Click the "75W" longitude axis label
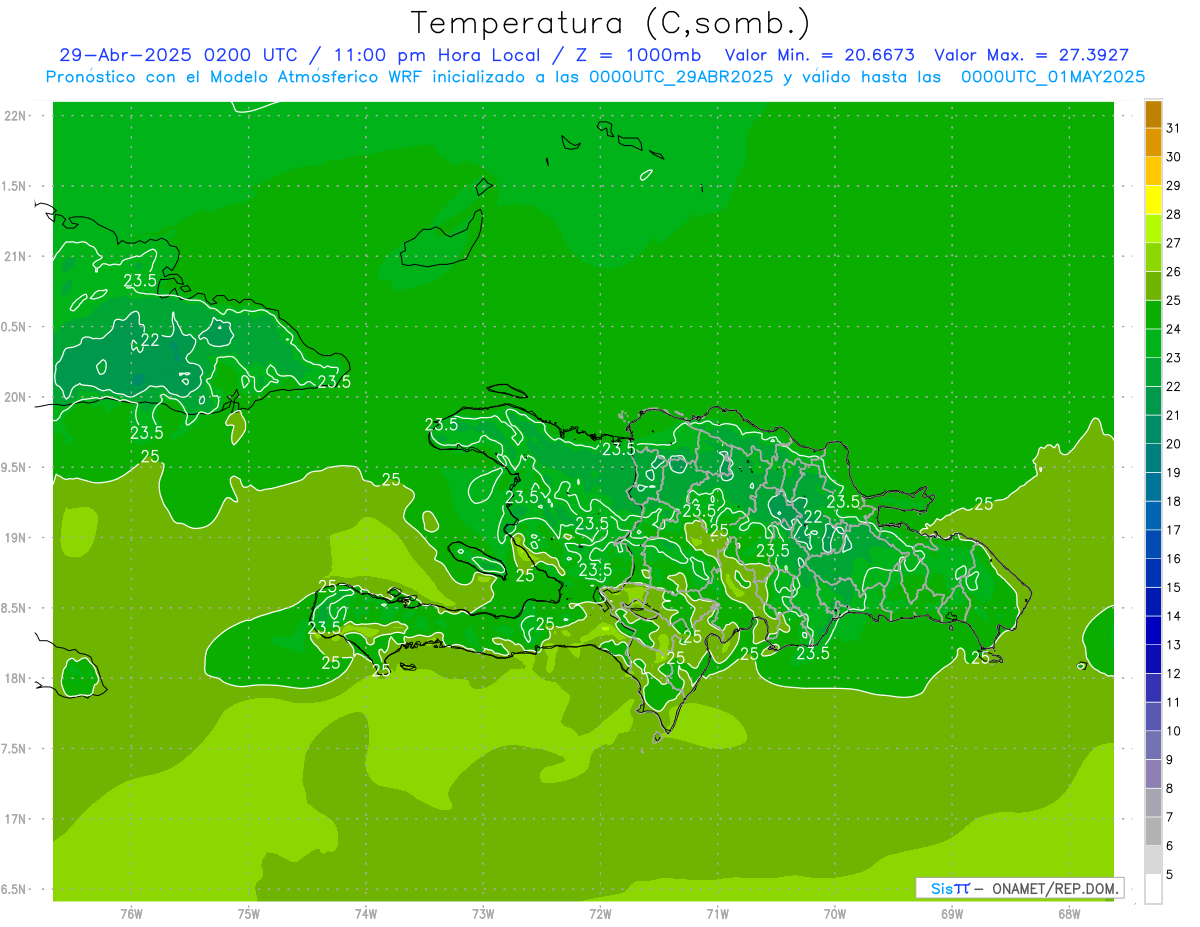The height and width of the screenshot is (927, 1200). tap(249, 914)
